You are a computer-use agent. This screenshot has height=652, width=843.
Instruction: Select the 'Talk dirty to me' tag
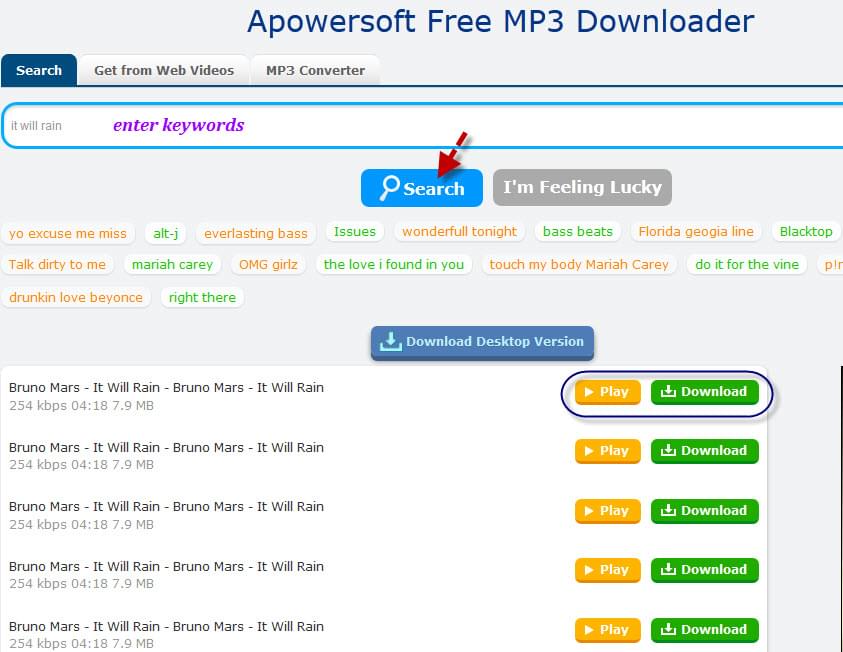[58, 264]
